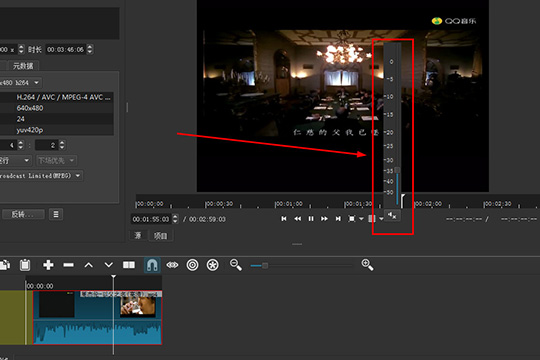Remove clip with the minus ripple delete icon
The height and width of the screenshot is (360, 540).
pos(69,265)
